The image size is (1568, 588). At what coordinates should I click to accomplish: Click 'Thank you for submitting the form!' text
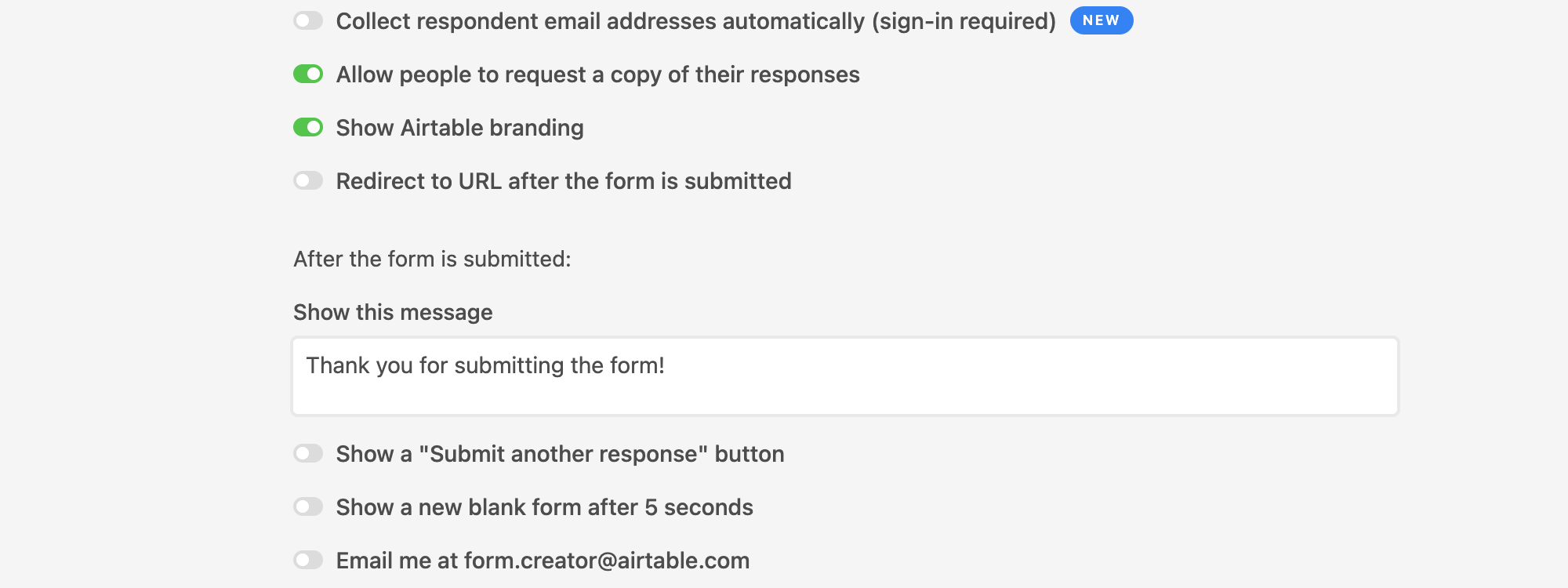(x=485, y=365)
